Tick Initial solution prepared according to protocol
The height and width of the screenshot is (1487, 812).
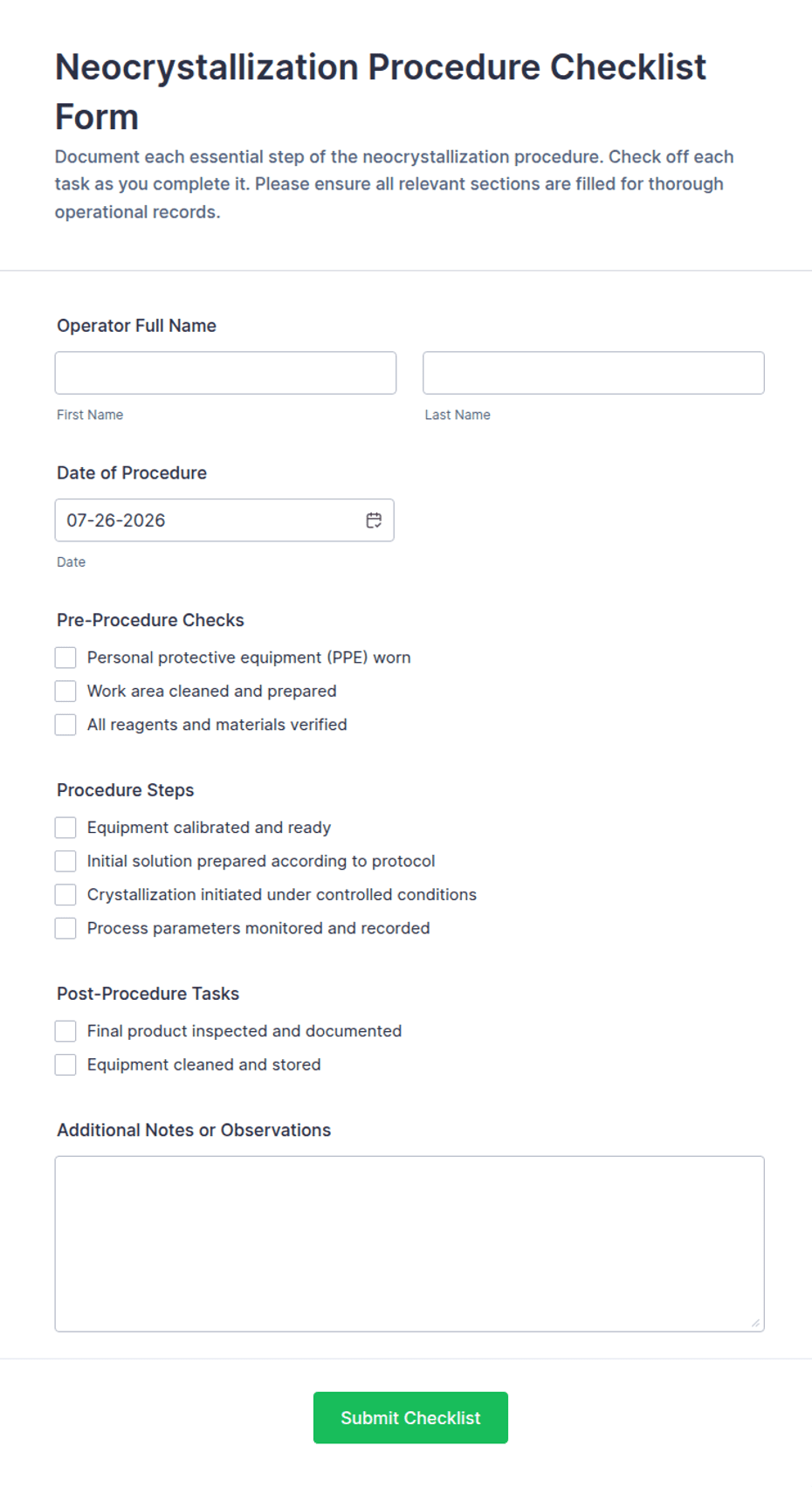click(65, 861)
